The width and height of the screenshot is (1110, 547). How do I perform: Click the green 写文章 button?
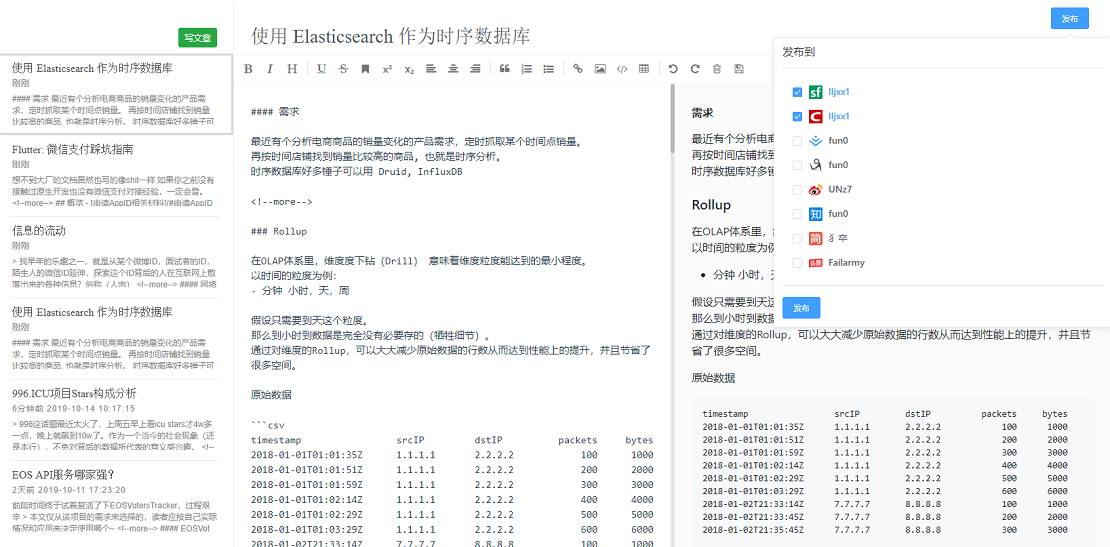tap(197, 38)
